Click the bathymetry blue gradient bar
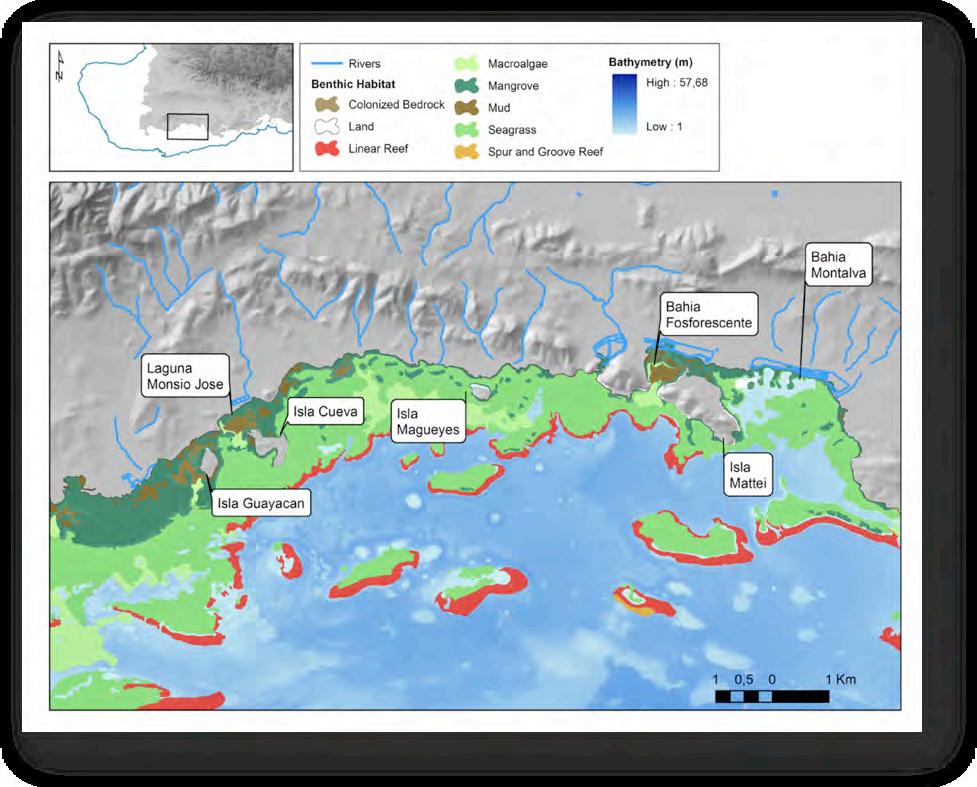This screenshot has width=977, height=787. coord(624,104)
